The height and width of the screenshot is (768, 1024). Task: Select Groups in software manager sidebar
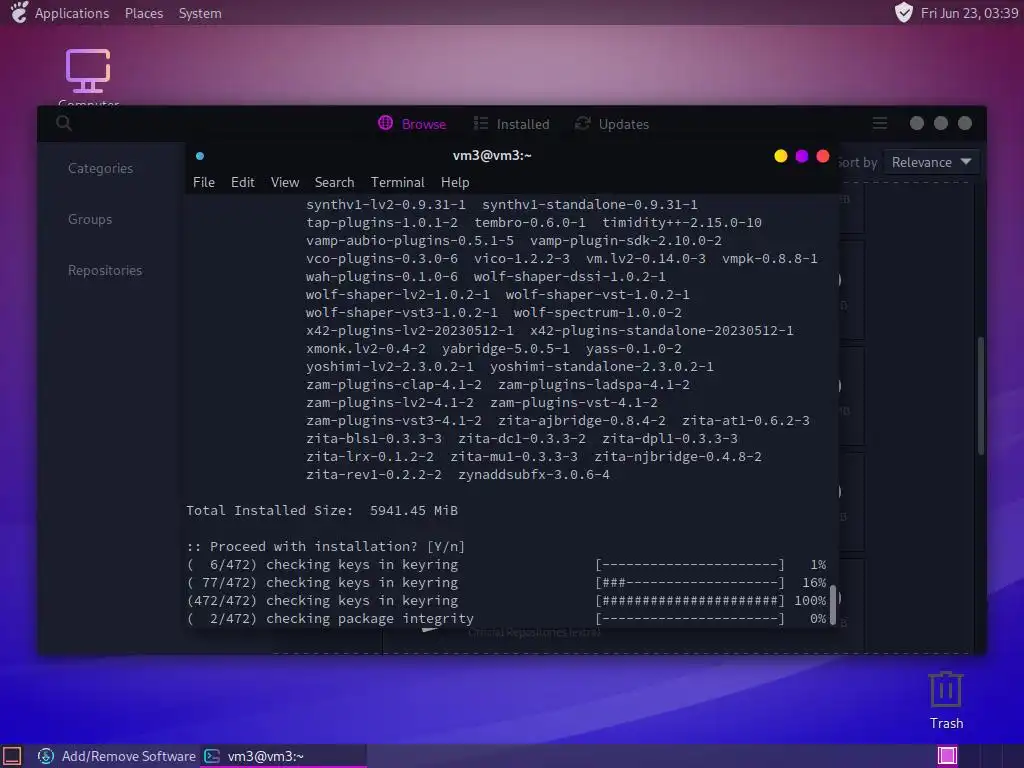(x=90, y=219)
